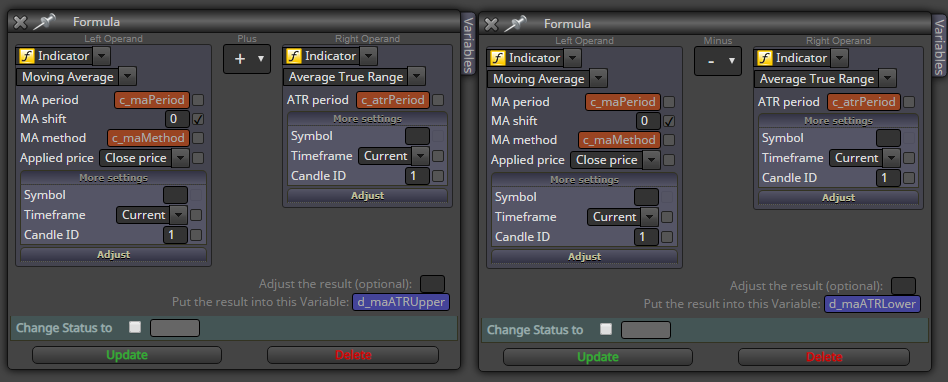Toggle ATR period checkbox in left window
This screenshot has width=948, height=382.
click(438, 100)
